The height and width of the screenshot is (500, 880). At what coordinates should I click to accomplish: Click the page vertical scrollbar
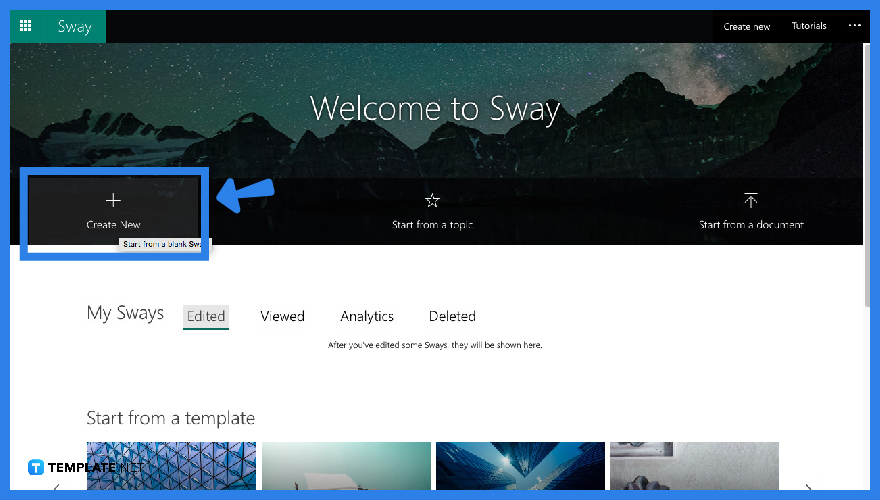(867, 175)
